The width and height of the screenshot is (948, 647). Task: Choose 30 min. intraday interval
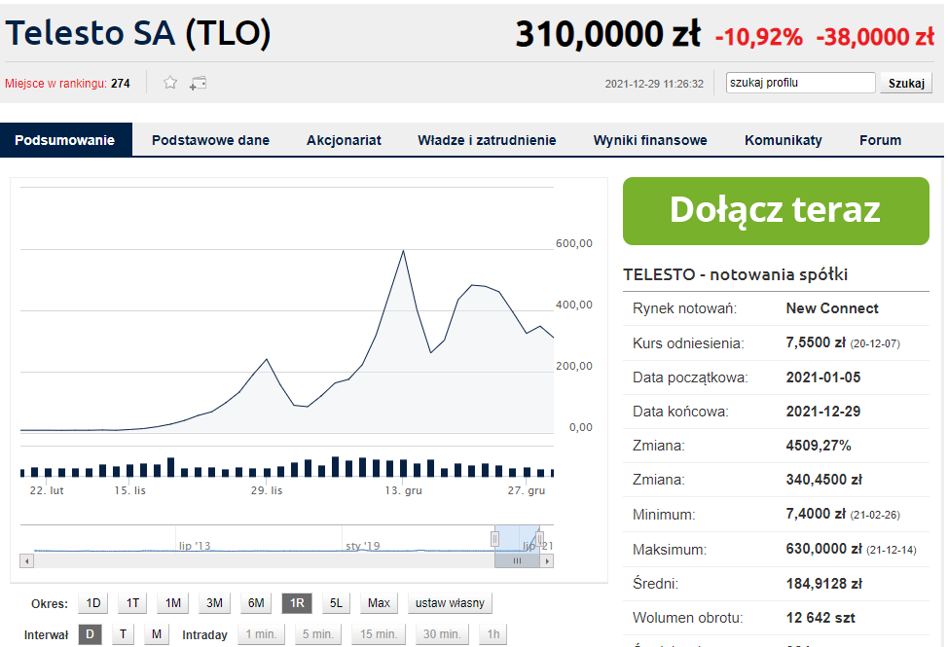441,634
